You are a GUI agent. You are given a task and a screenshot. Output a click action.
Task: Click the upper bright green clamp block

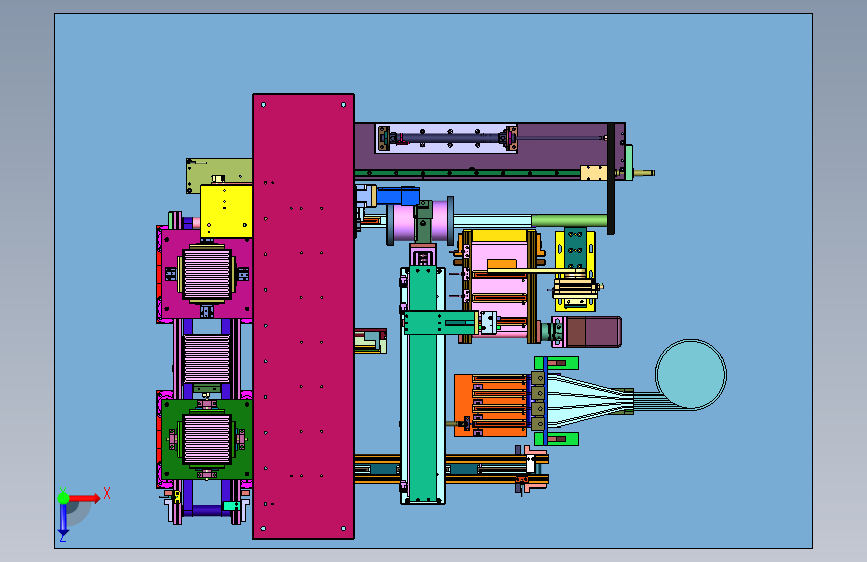pyautogui.click(x=556, y=363)
